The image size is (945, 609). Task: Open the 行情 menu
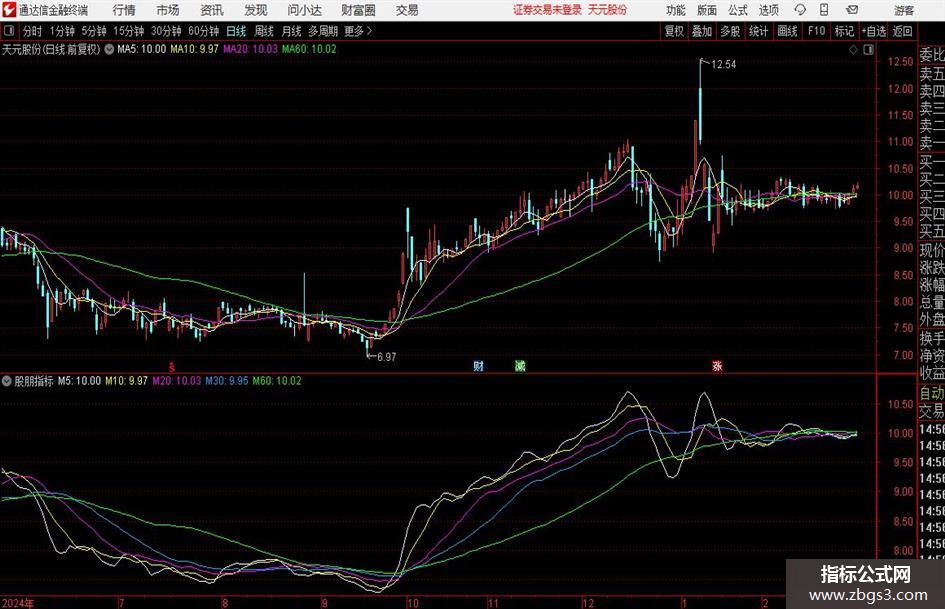tap(124, 10)
